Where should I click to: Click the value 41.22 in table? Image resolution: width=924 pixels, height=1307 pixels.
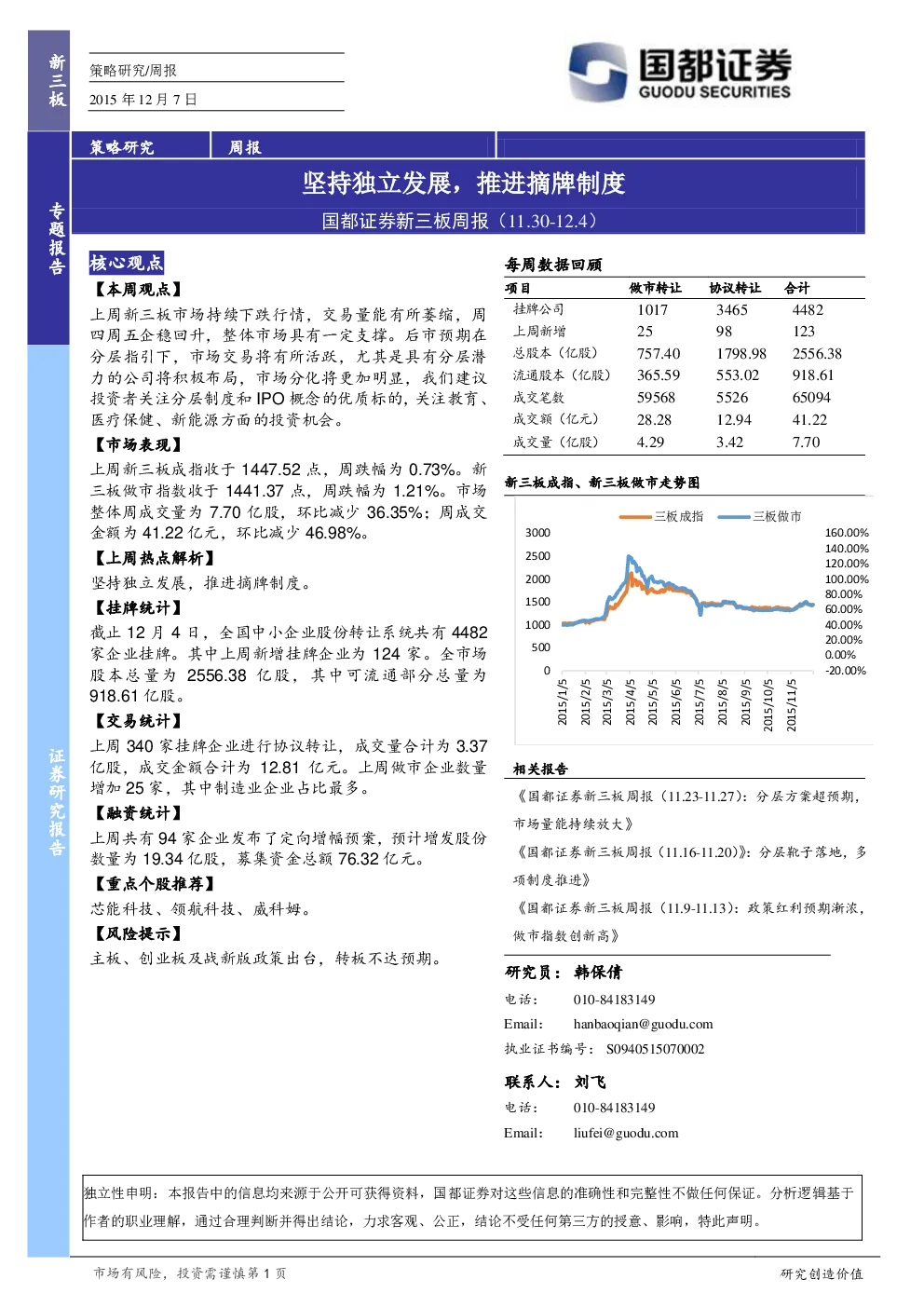809,420
